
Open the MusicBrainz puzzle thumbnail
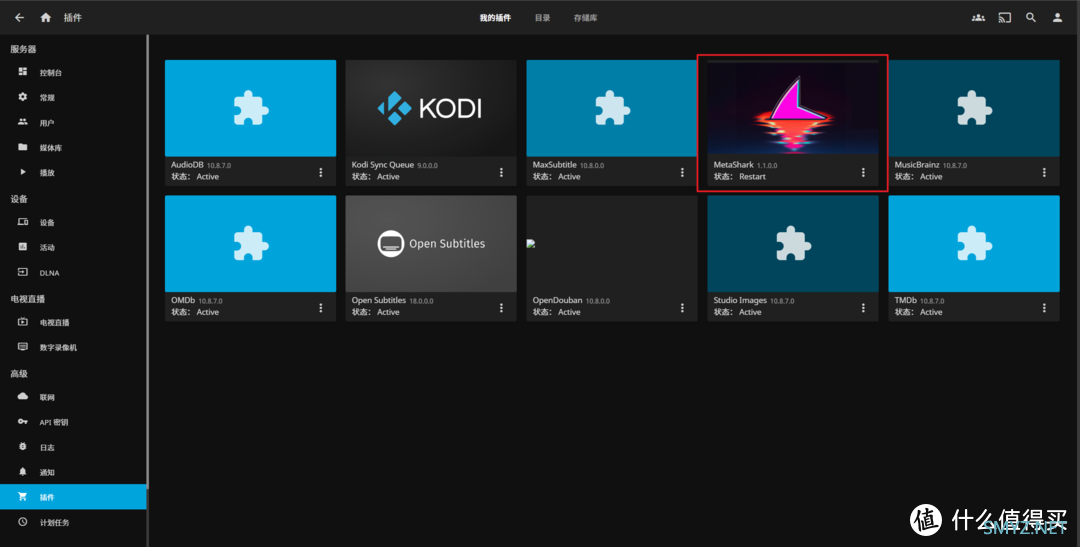[x=974, y=108]
